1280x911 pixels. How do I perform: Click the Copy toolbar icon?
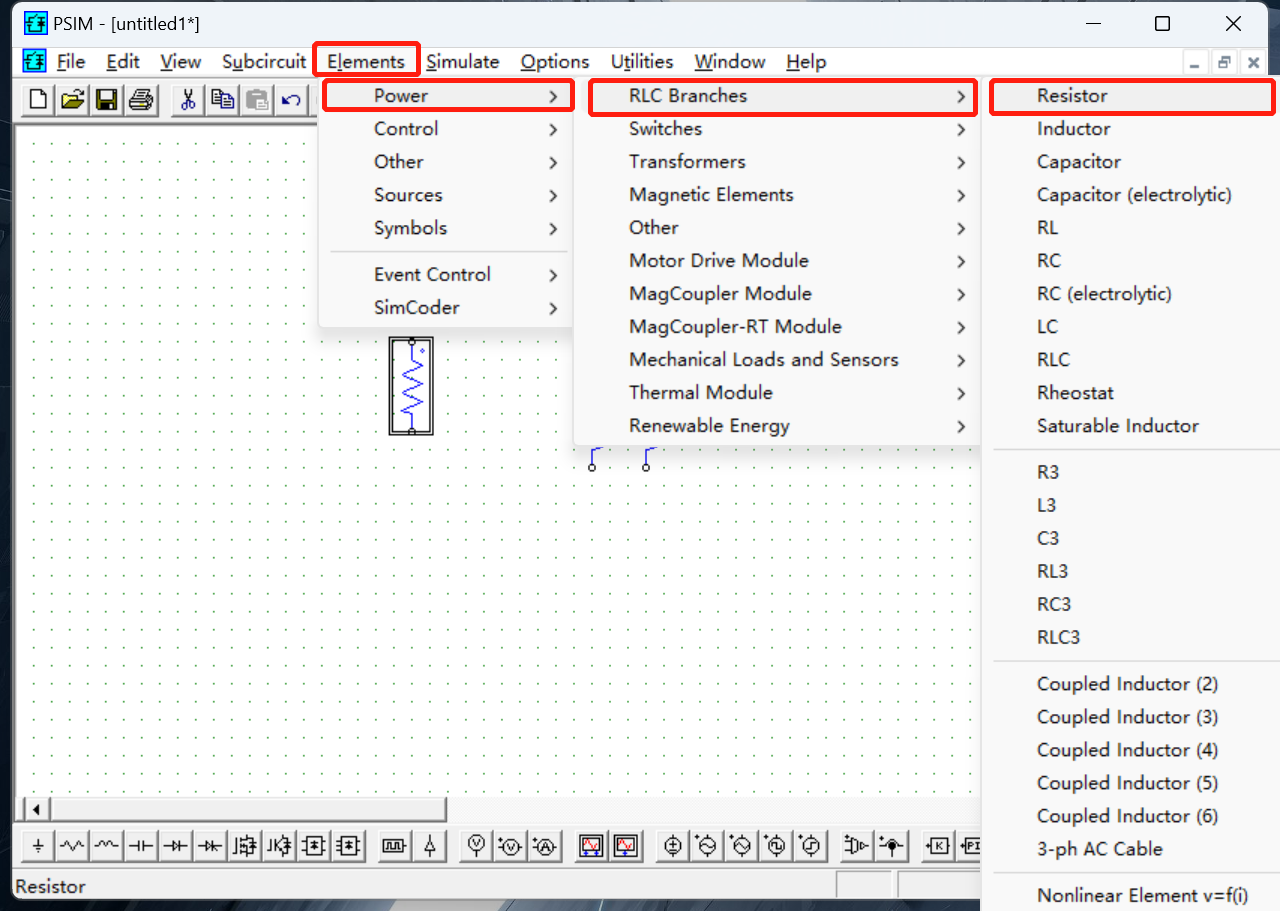tap(222, 99)
